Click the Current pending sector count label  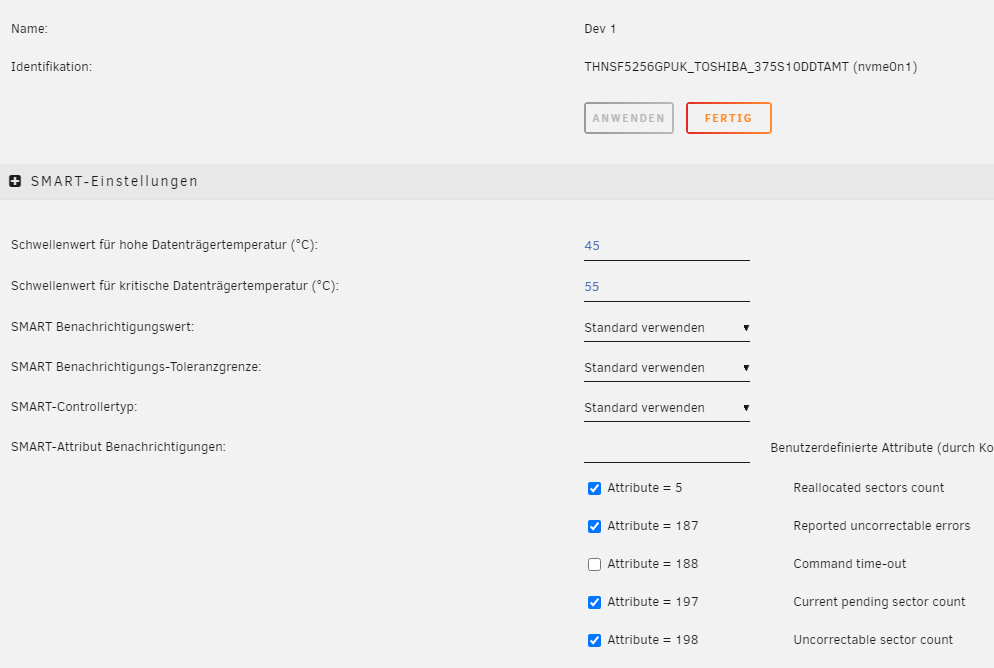click(879, 602)
